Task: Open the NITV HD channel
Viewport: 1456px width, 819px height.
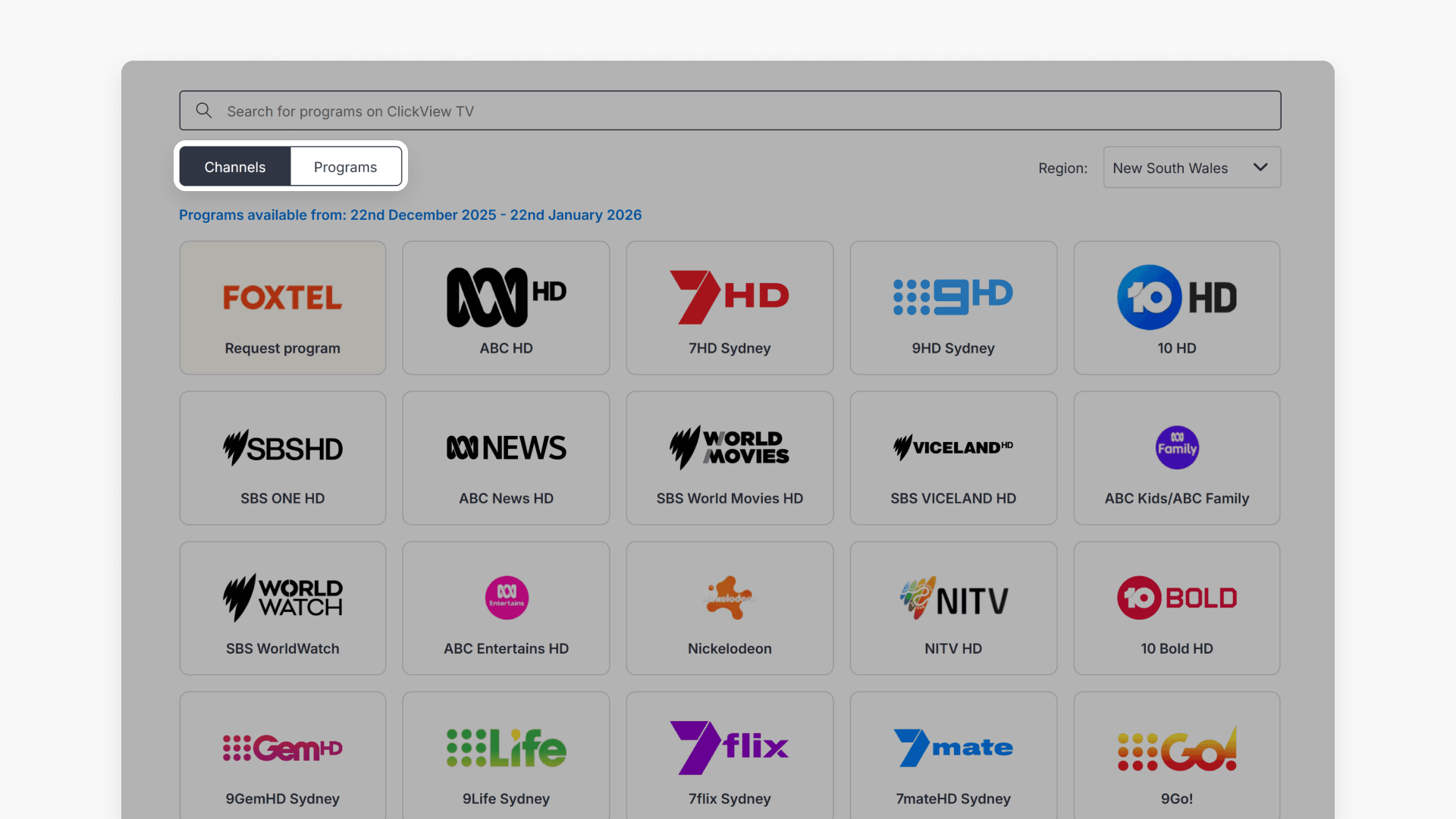Action: point(953,607)
